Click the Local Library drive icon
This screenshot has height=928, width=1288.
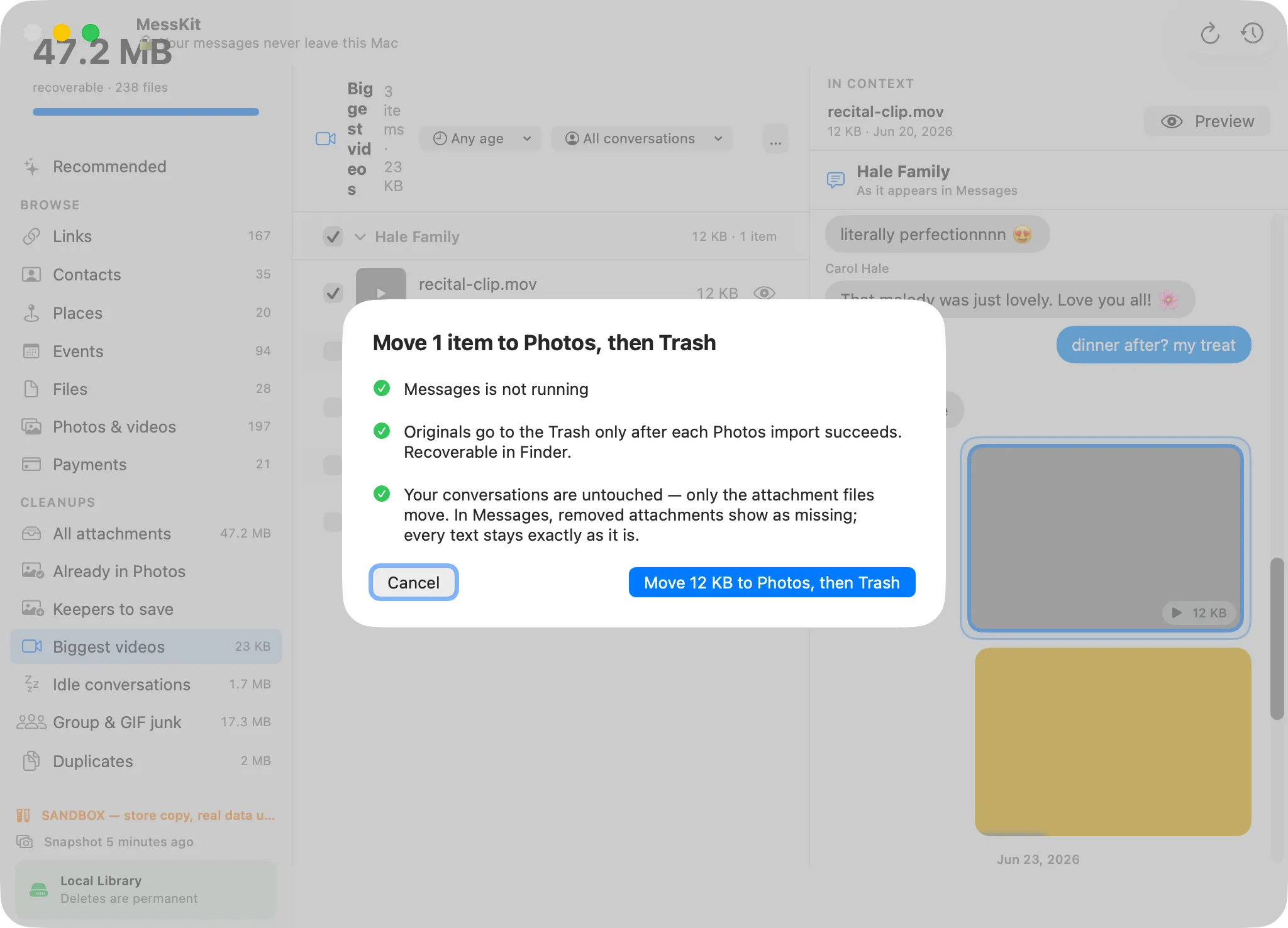pos(39,890)
